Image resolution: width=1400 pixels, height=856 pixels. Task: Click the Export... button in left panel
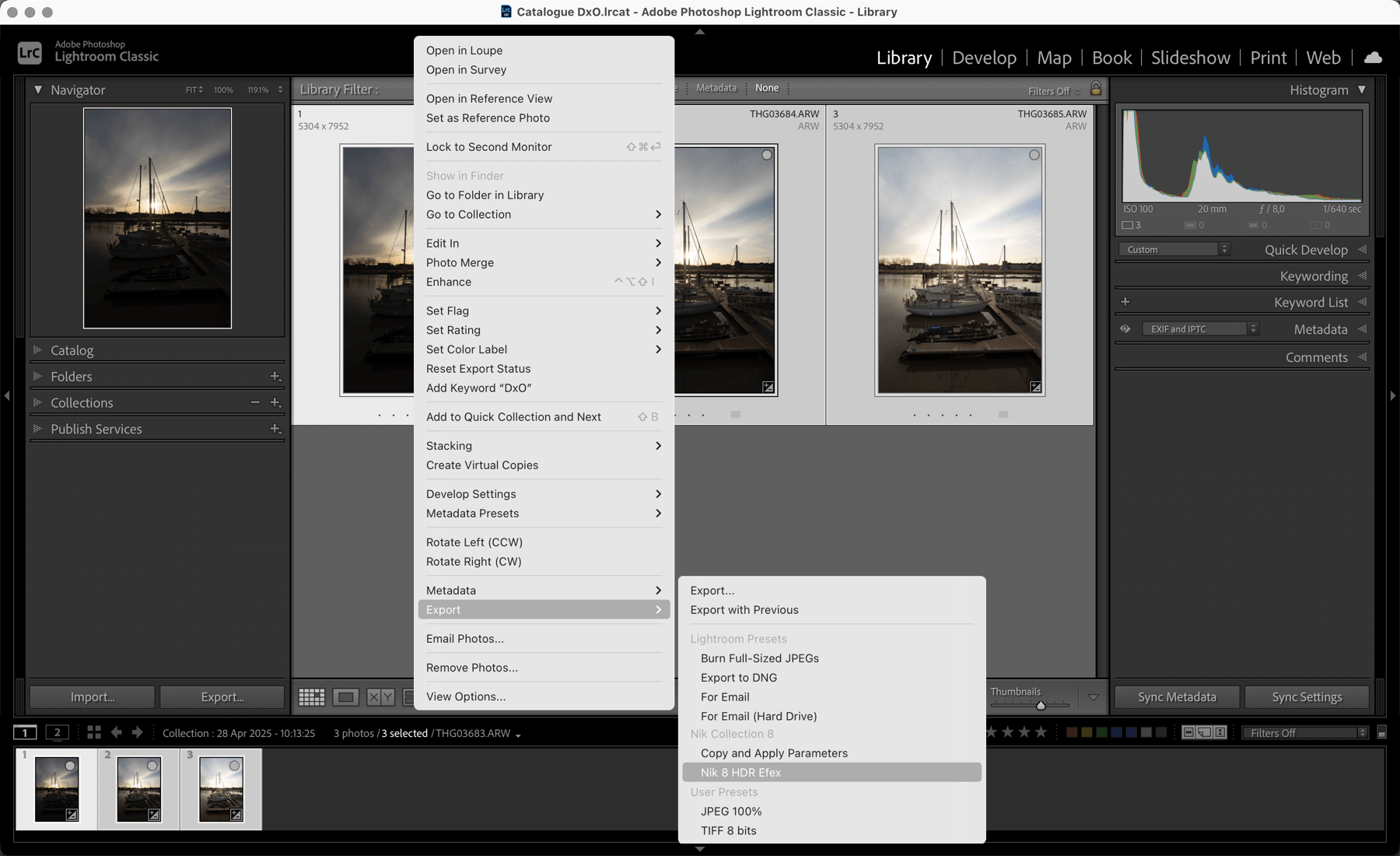(x=222, y=697)
